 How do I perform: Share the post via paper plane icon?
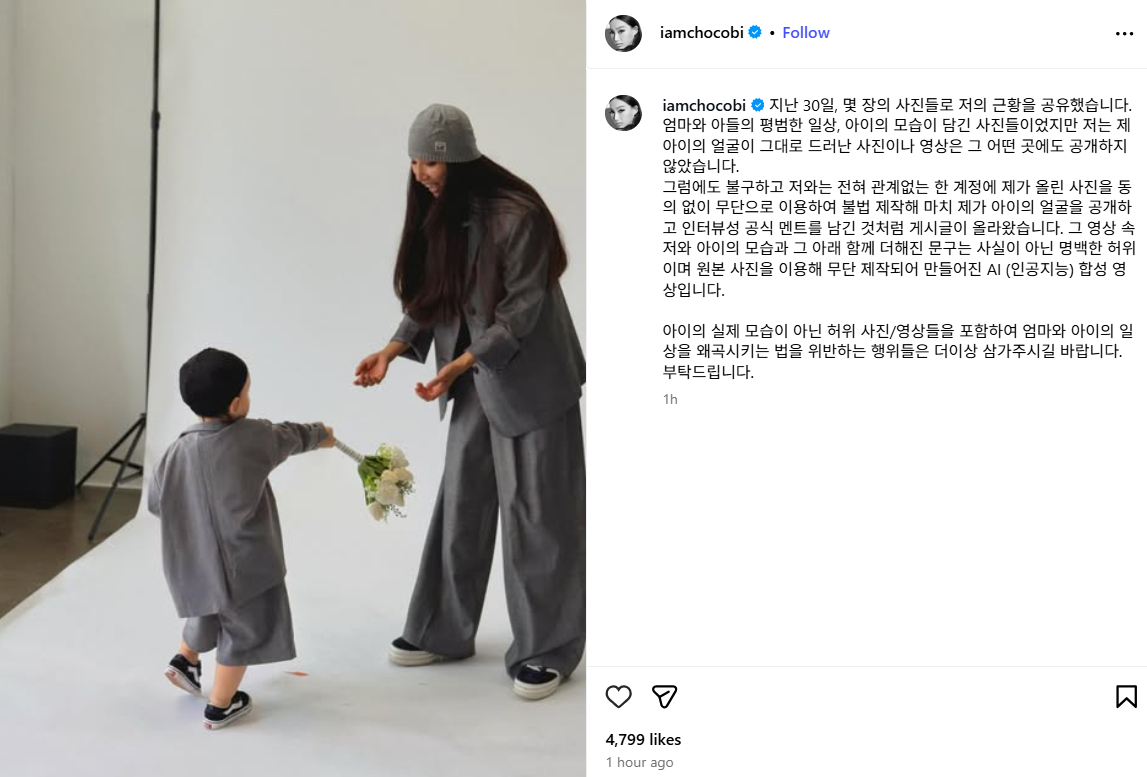tap(664, 697)
